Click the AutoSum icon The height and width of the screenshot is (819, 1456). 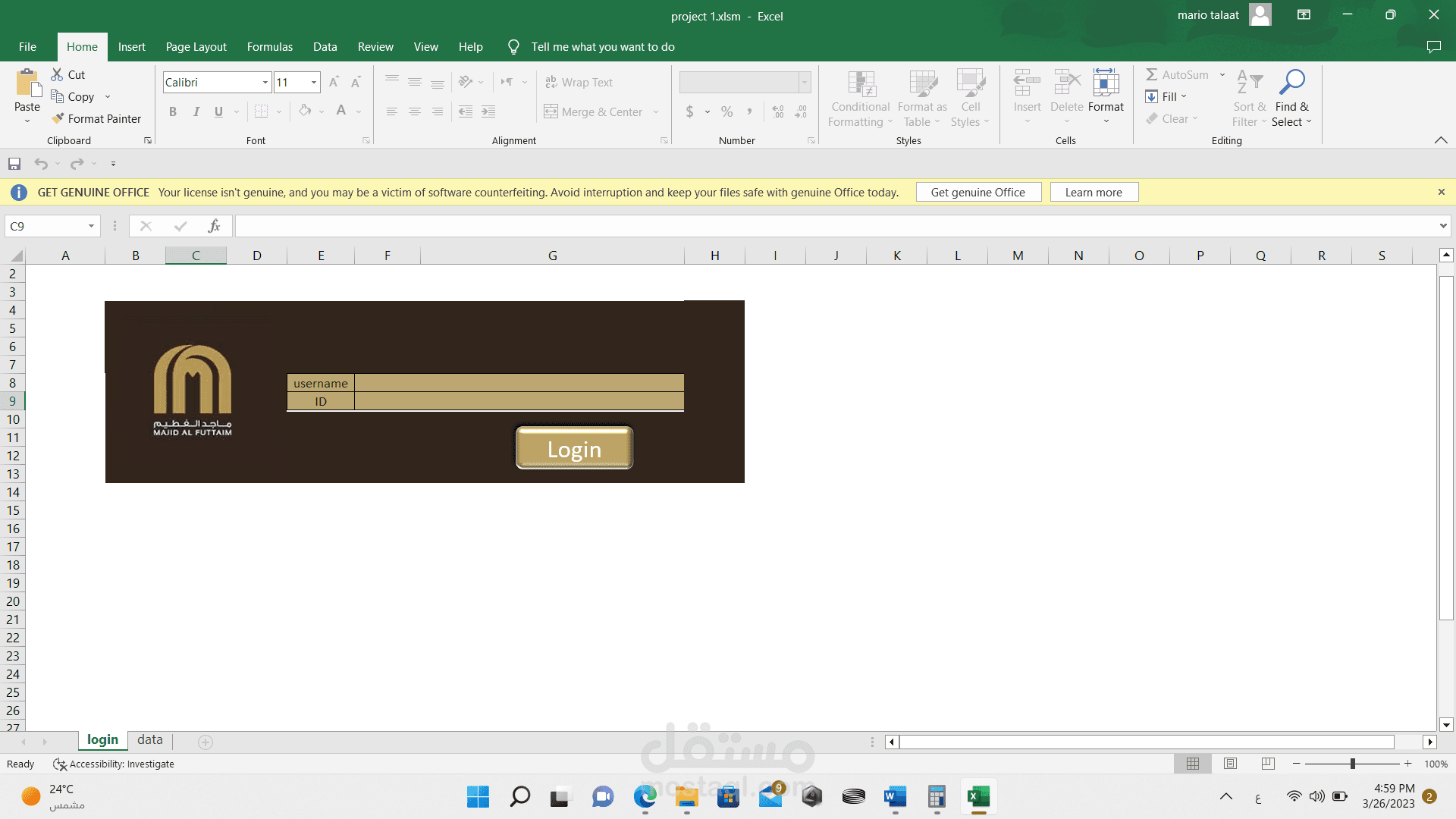pyautogui.click(x=1153, y=74)
